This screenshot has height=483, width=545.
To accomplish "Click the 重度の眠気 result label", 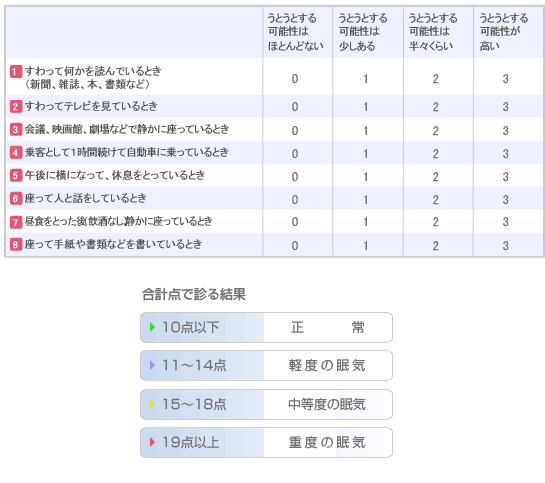I will click(x=327, y=442).
